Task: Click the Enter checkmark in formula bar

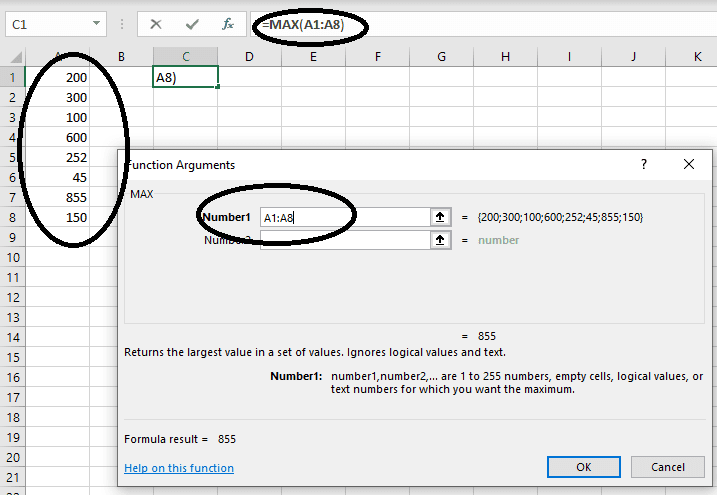Action: 192,23
